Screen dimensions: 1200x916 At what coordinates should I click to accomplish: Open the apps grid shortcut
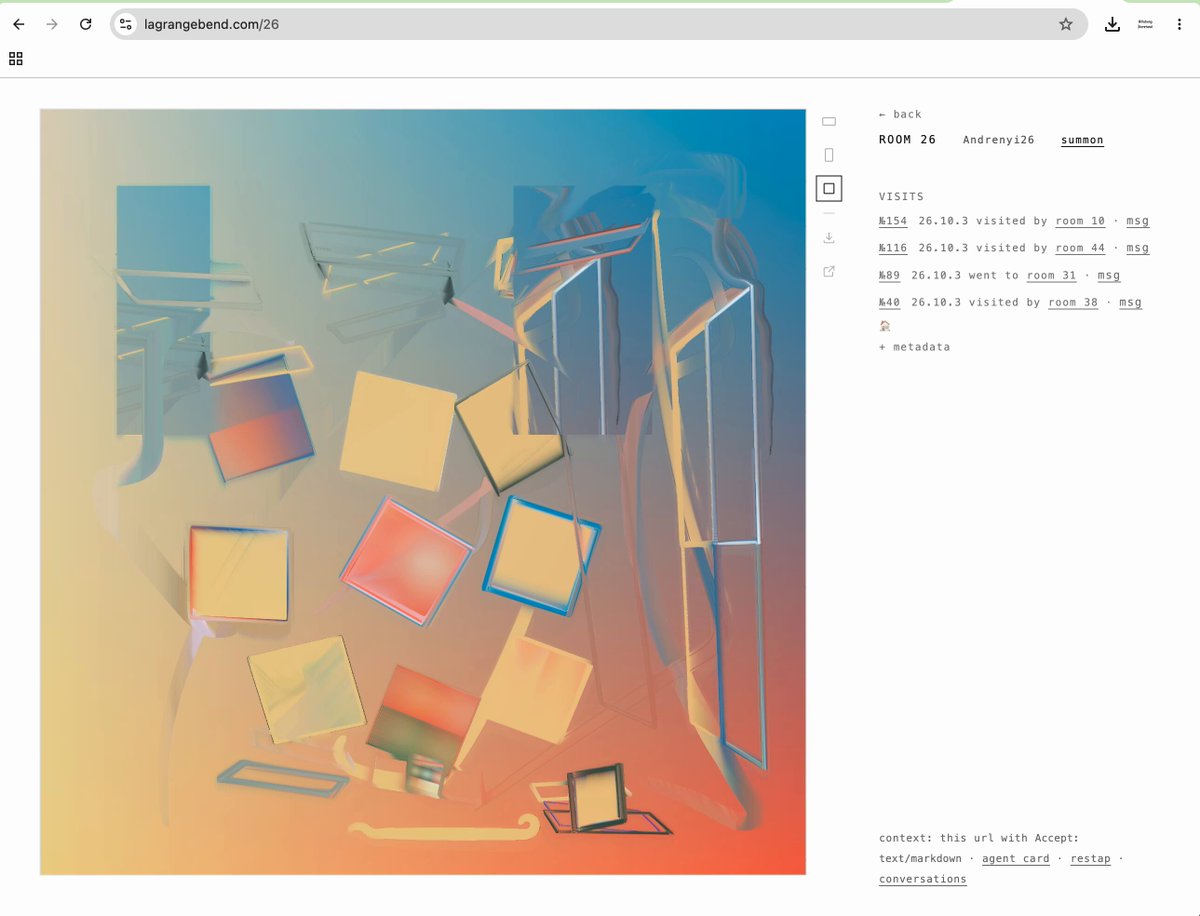(16, 59)
